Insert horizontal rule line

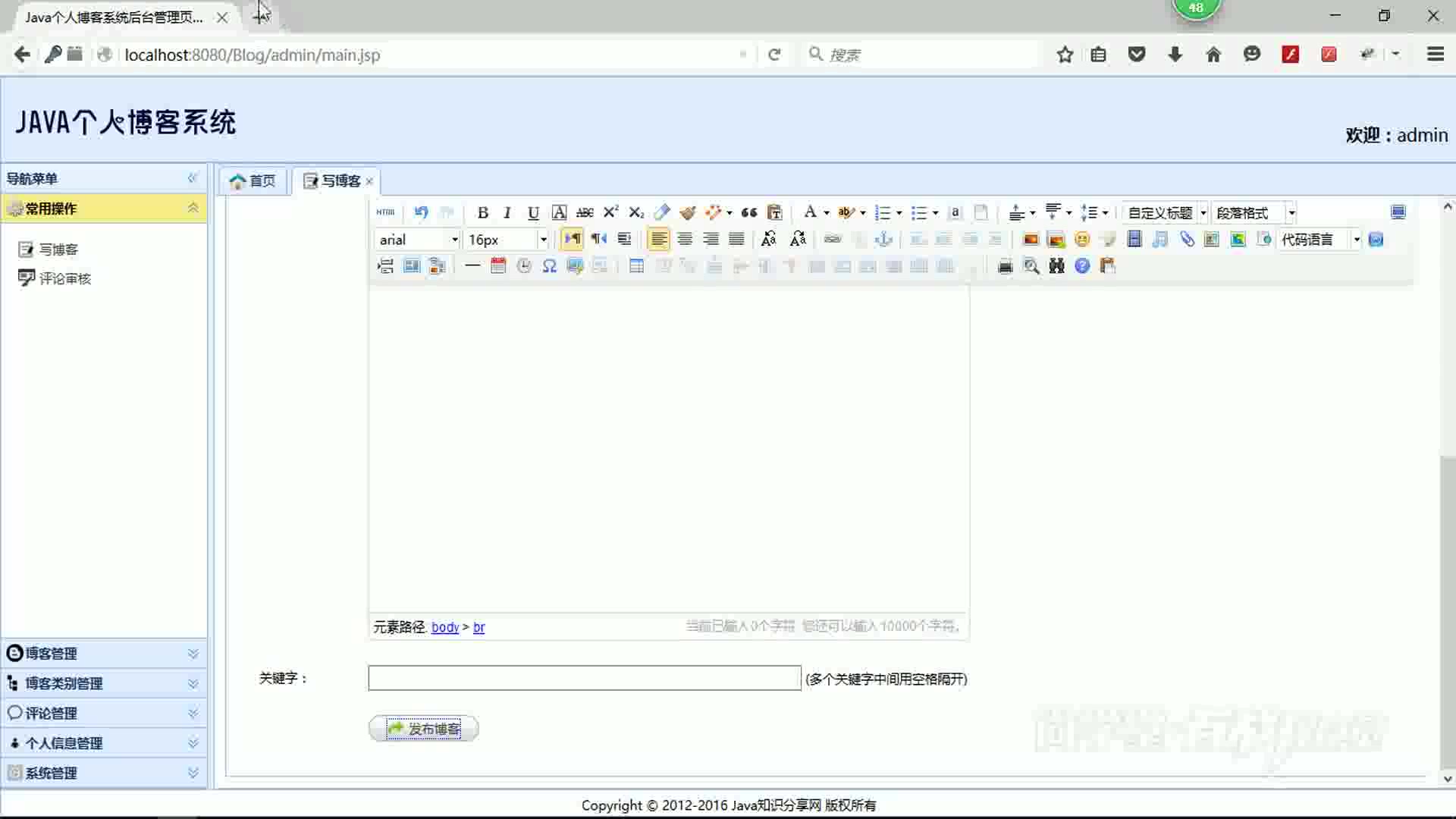472,266
